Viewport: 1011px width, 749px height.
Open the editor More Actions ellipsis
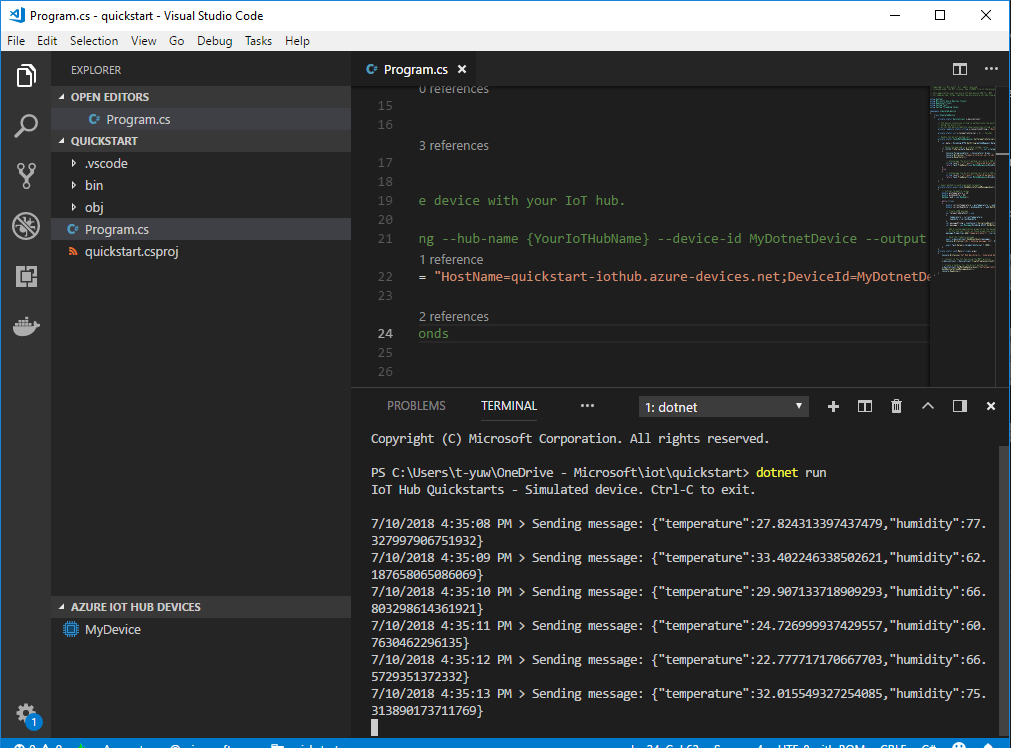(x=991, y=69)
